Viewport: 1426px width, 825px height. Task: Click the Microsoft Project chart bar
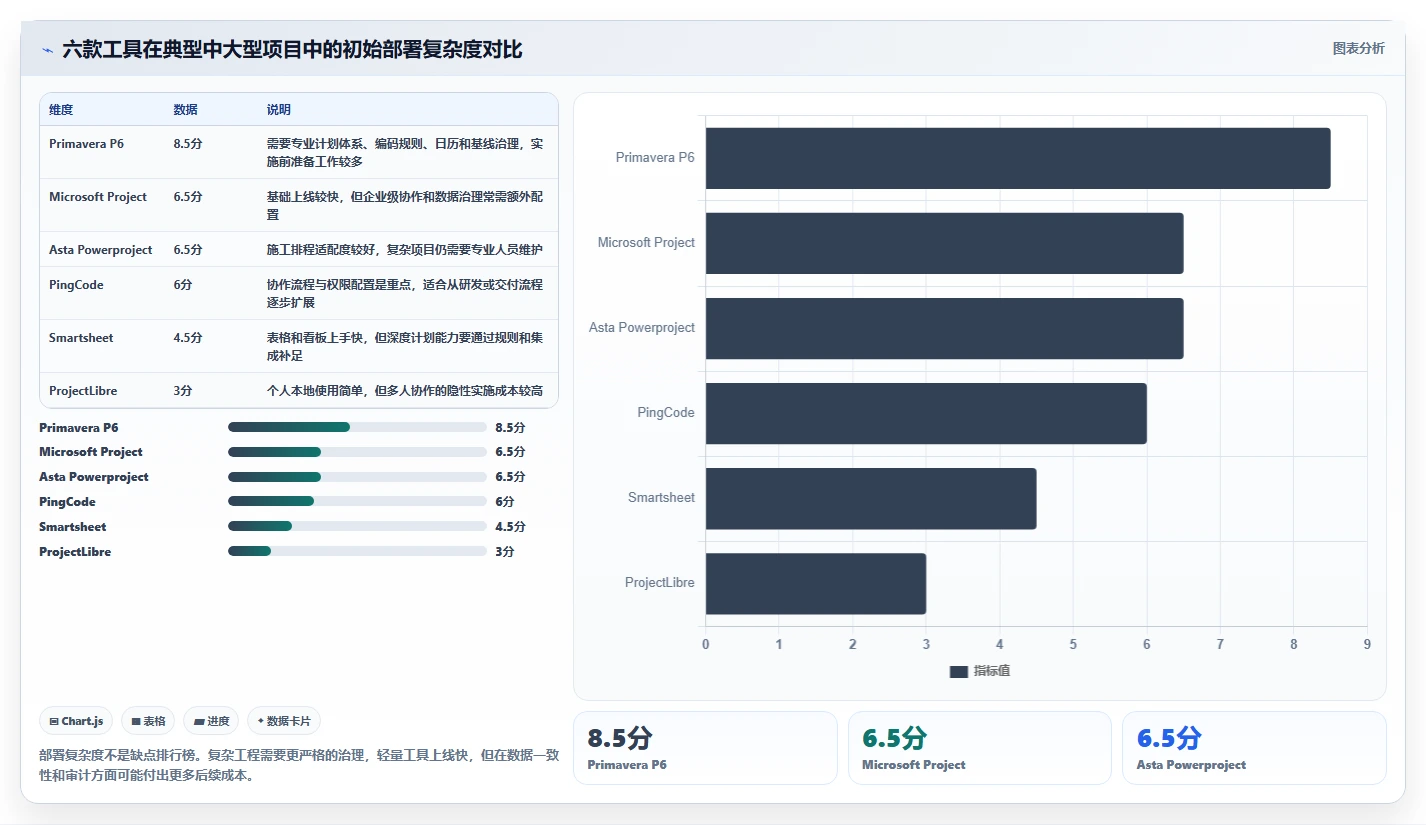[x=944, y=243]
